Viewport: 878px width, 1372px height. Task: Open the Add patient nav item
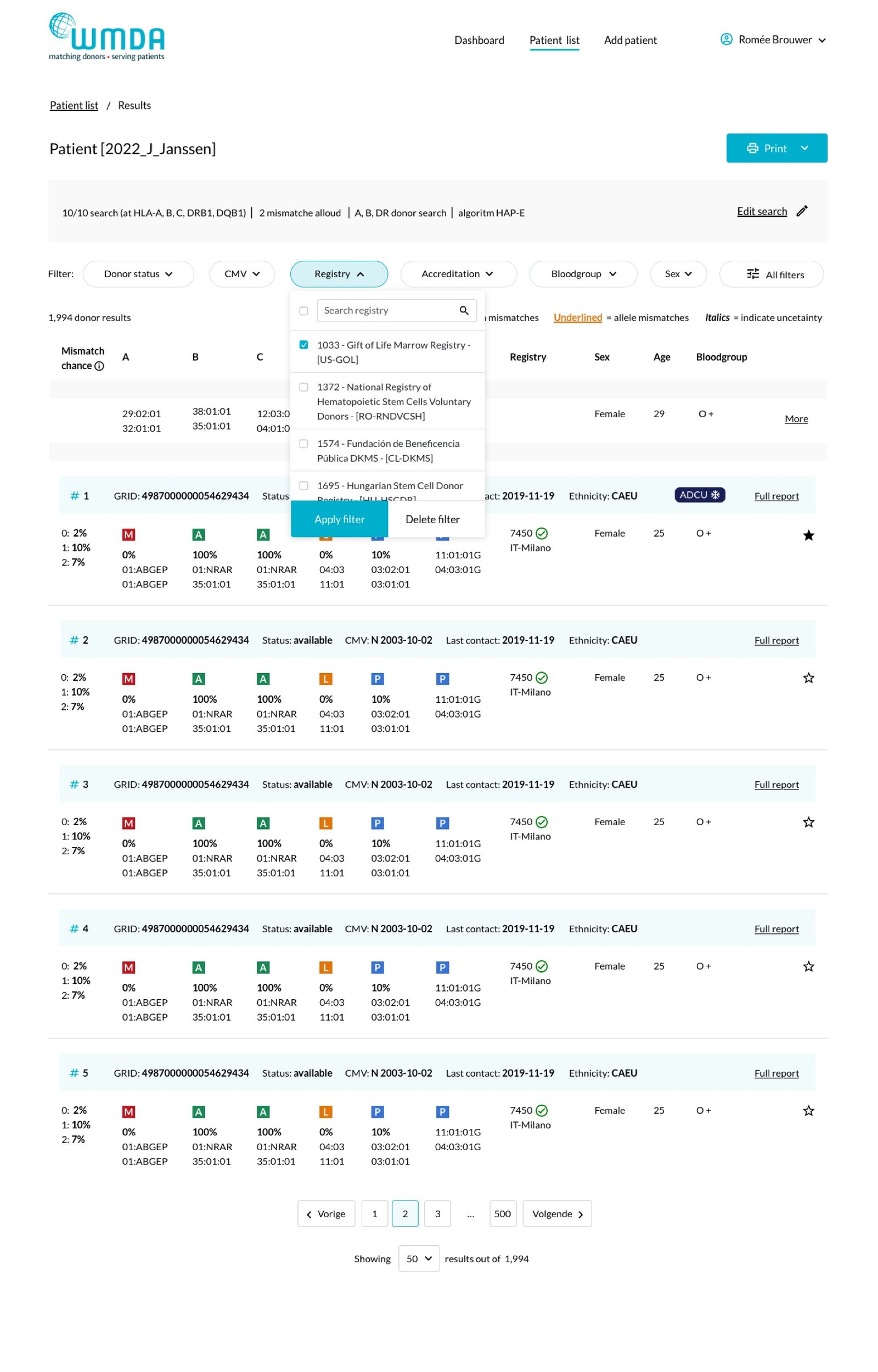(630, 41)
